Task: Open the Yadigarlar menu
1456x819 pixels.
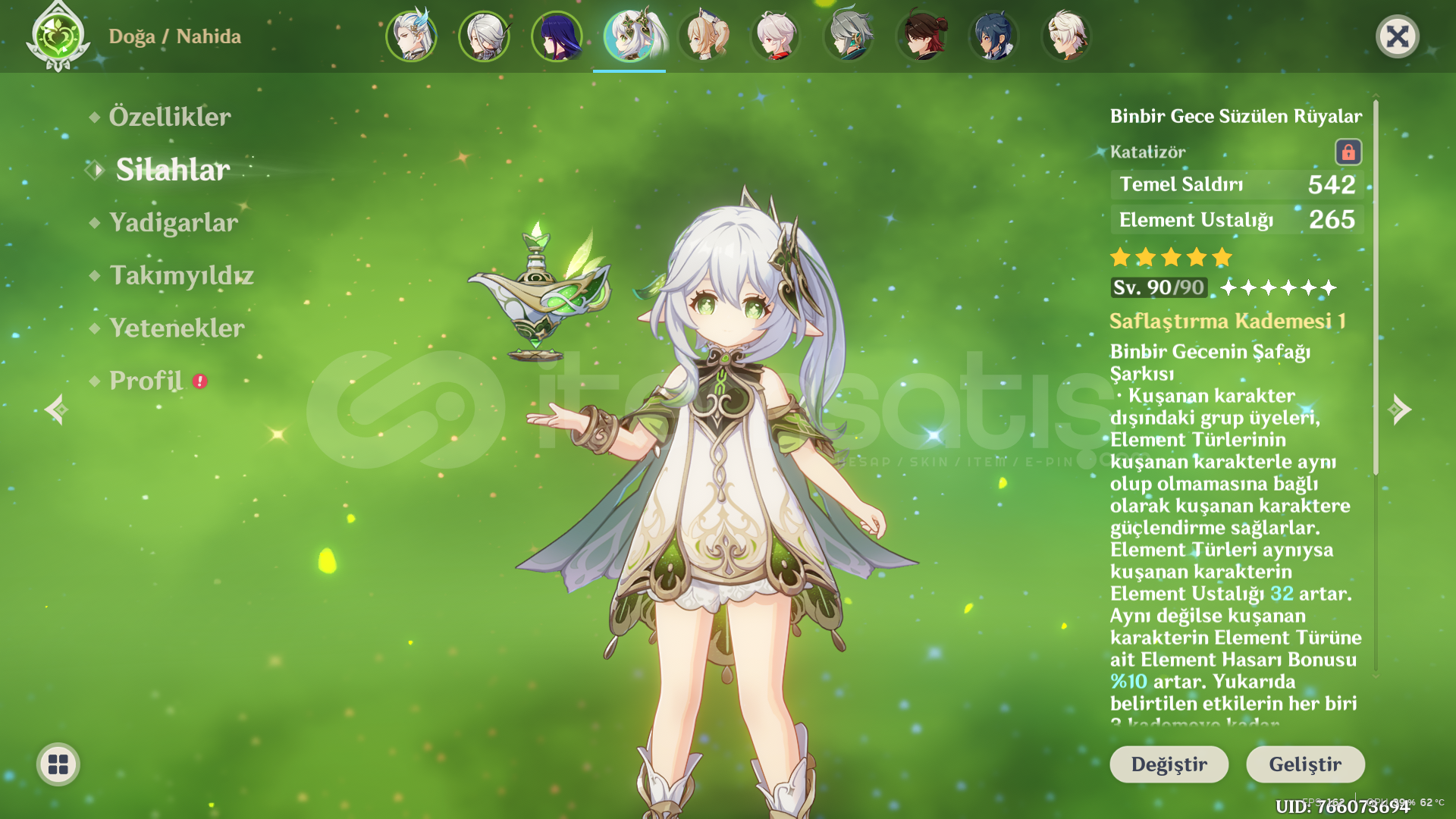Action: click(x=174, y=223)
